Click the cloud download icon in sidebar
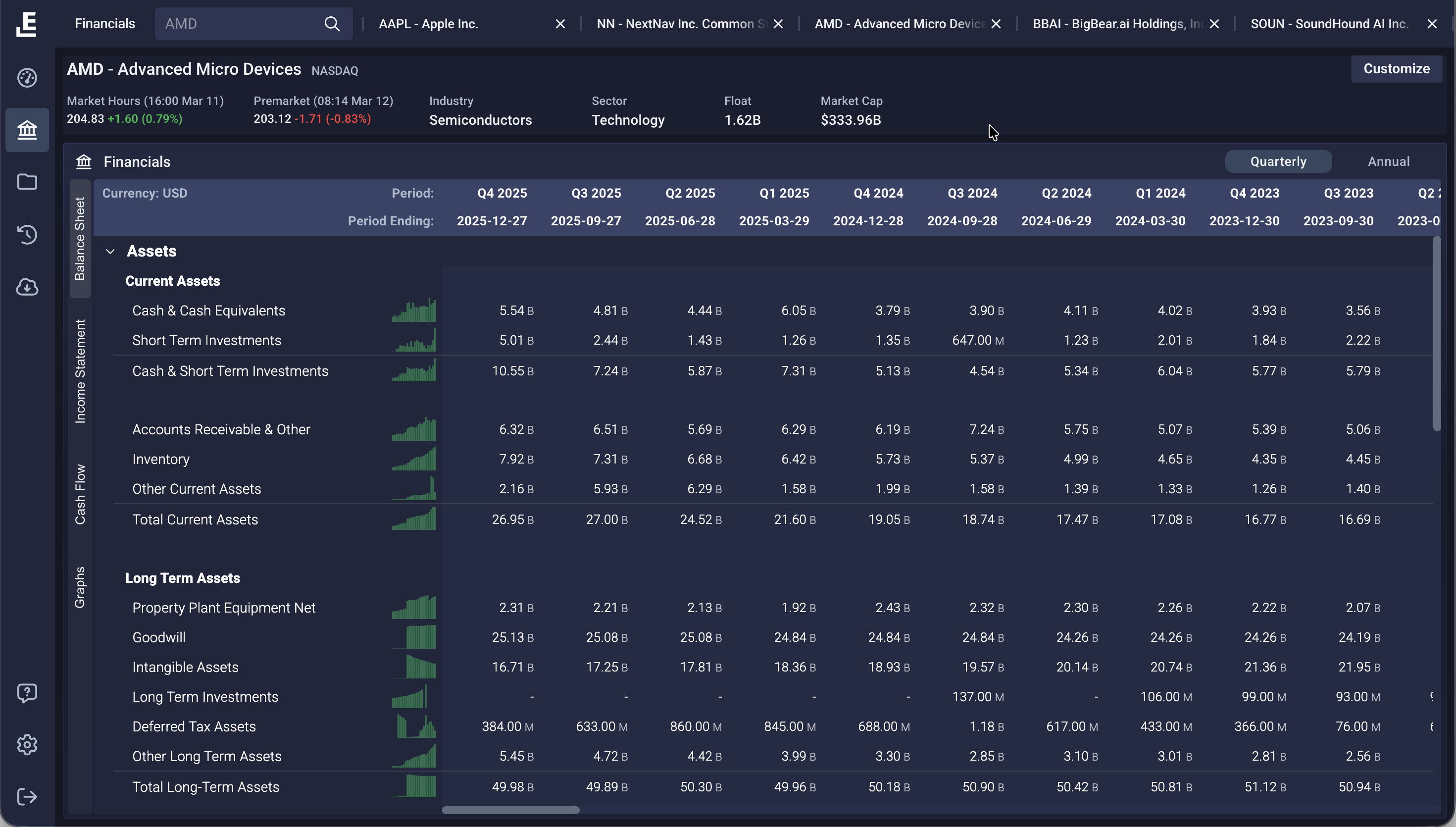This screenshot has height=827, width=1456. 27,287
